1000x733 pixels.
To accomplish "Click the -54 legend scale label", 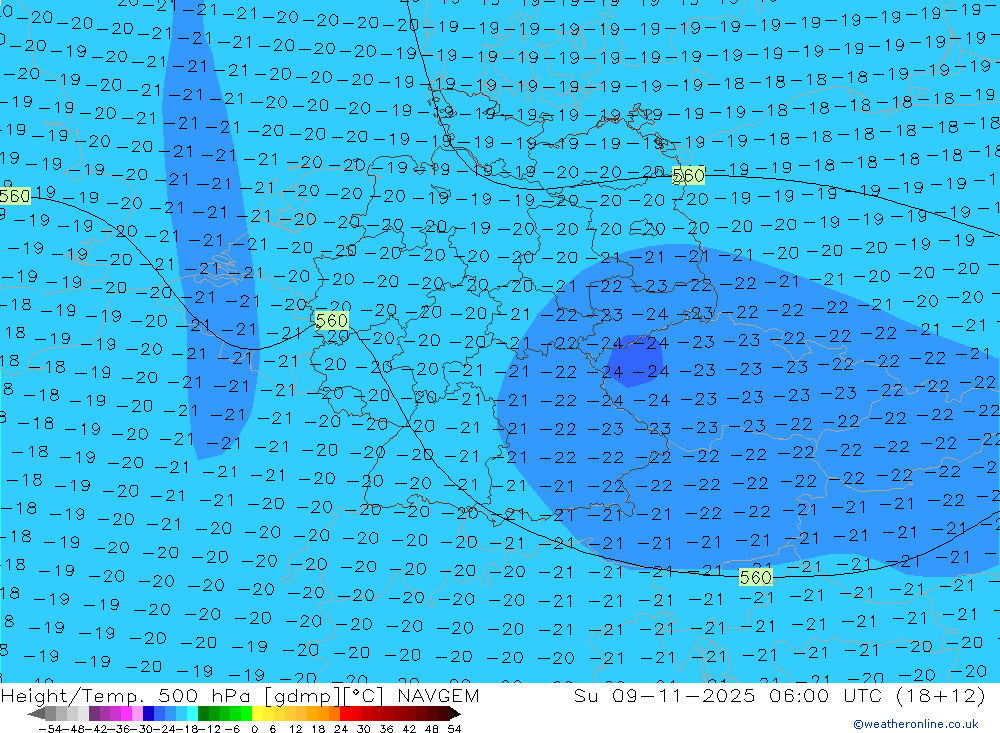I will point(51,729).
